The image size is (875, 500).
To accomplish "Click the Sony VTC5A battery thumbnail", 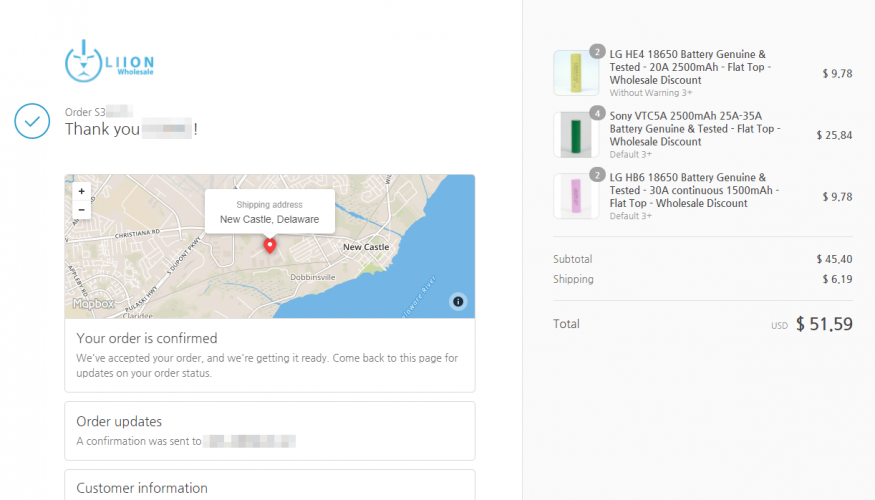I will click(576, 135).
